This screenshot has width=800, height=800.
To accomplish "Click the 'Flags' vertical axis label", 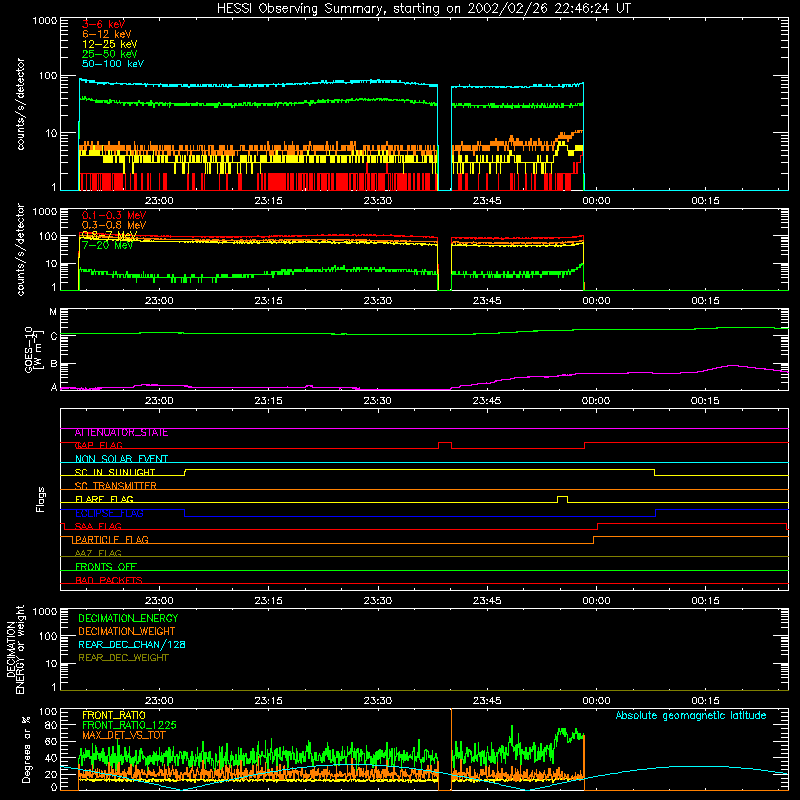I will (x=40, y=499).
